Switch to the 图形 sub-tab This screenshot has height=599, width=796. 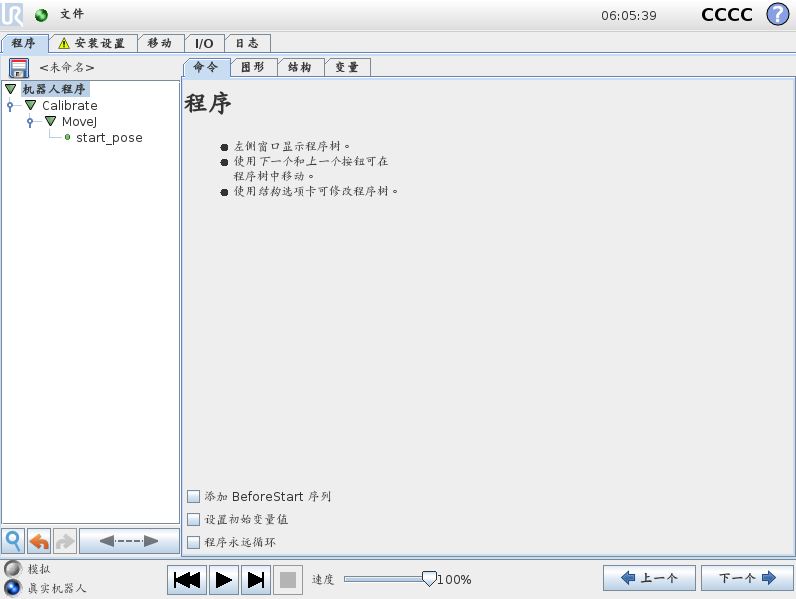click(x=253, y=67)
